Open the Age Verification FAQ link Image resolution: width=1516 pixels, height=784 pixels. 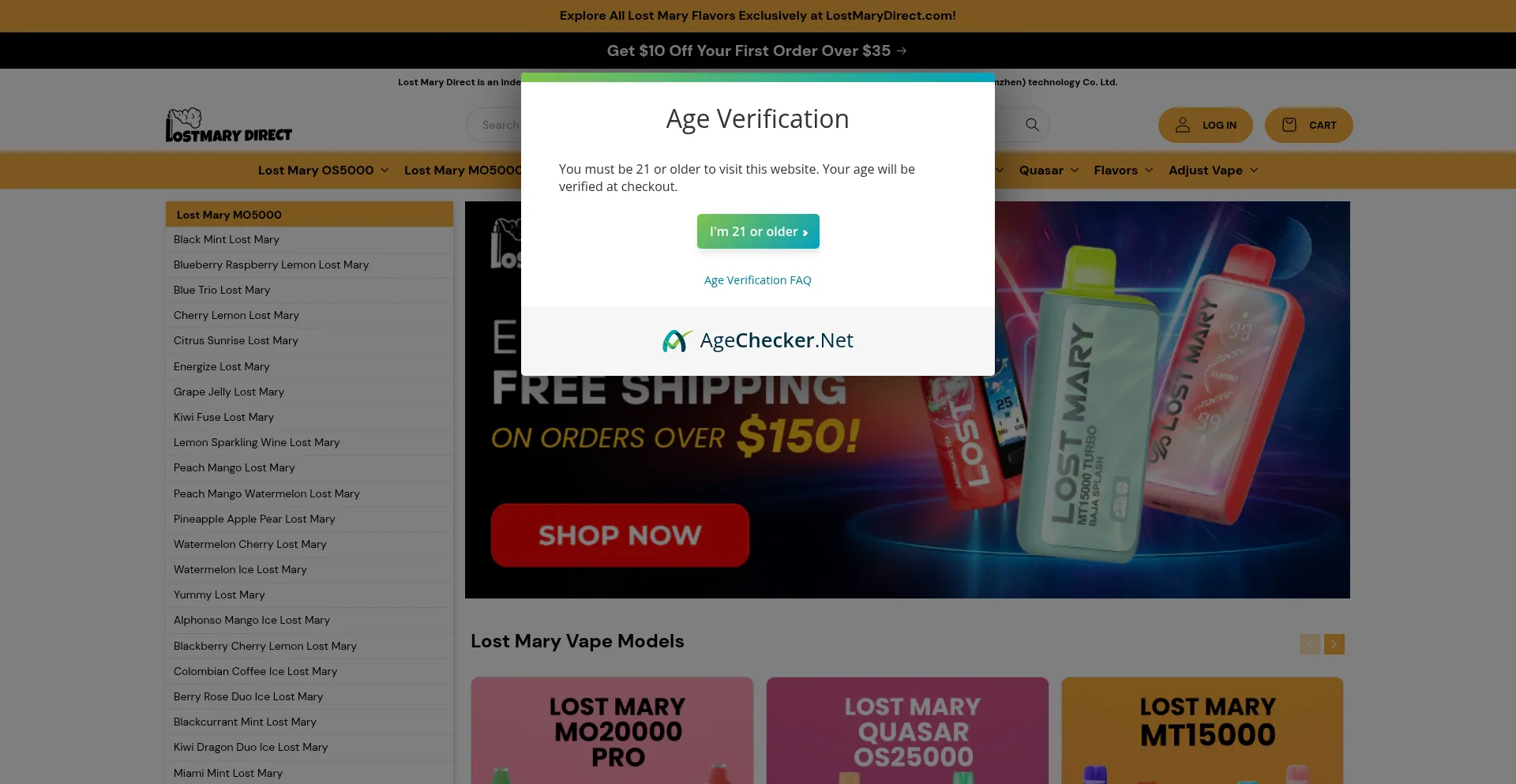point(758,280)
